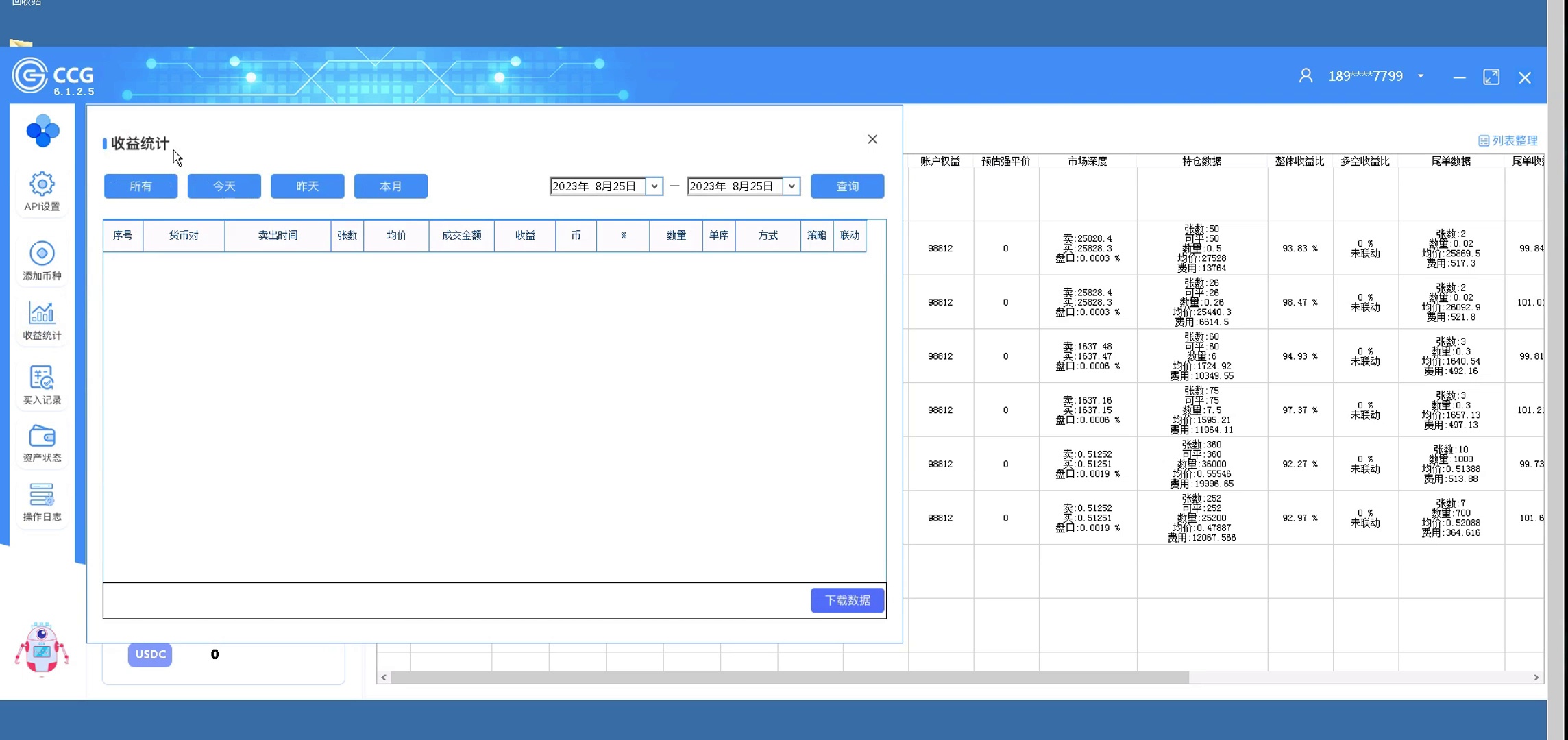Click the 下载数据 button
The image size is (1568, 740).
(x=847, y=600)
